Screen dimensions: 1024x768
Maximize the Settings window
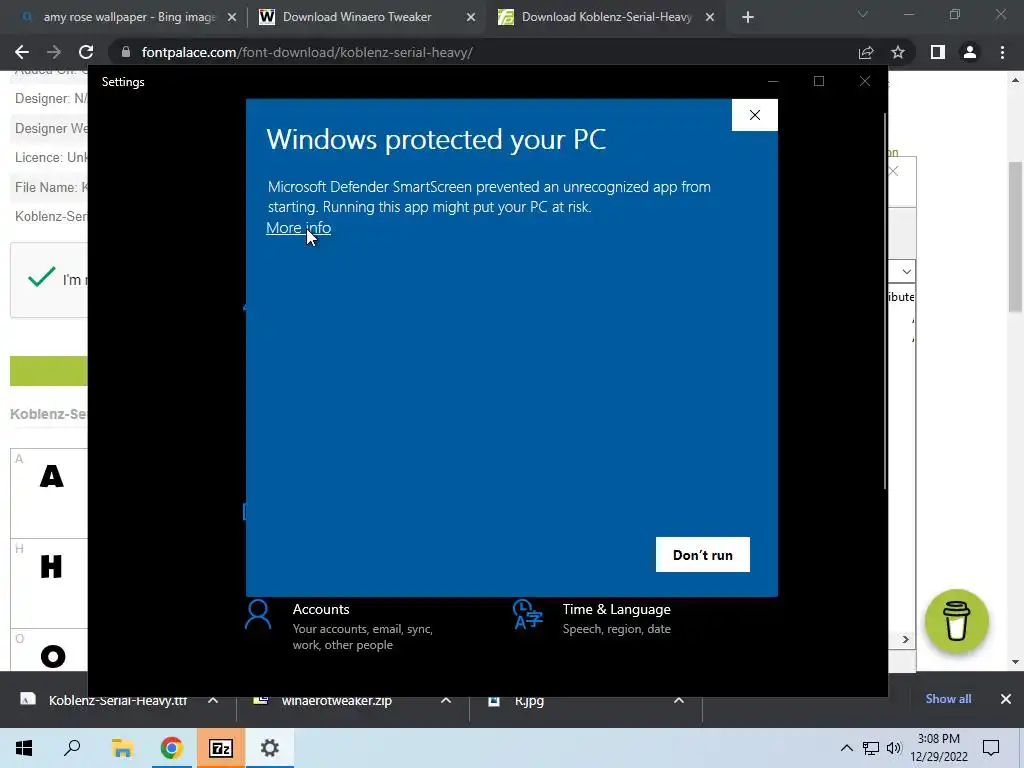819,82
